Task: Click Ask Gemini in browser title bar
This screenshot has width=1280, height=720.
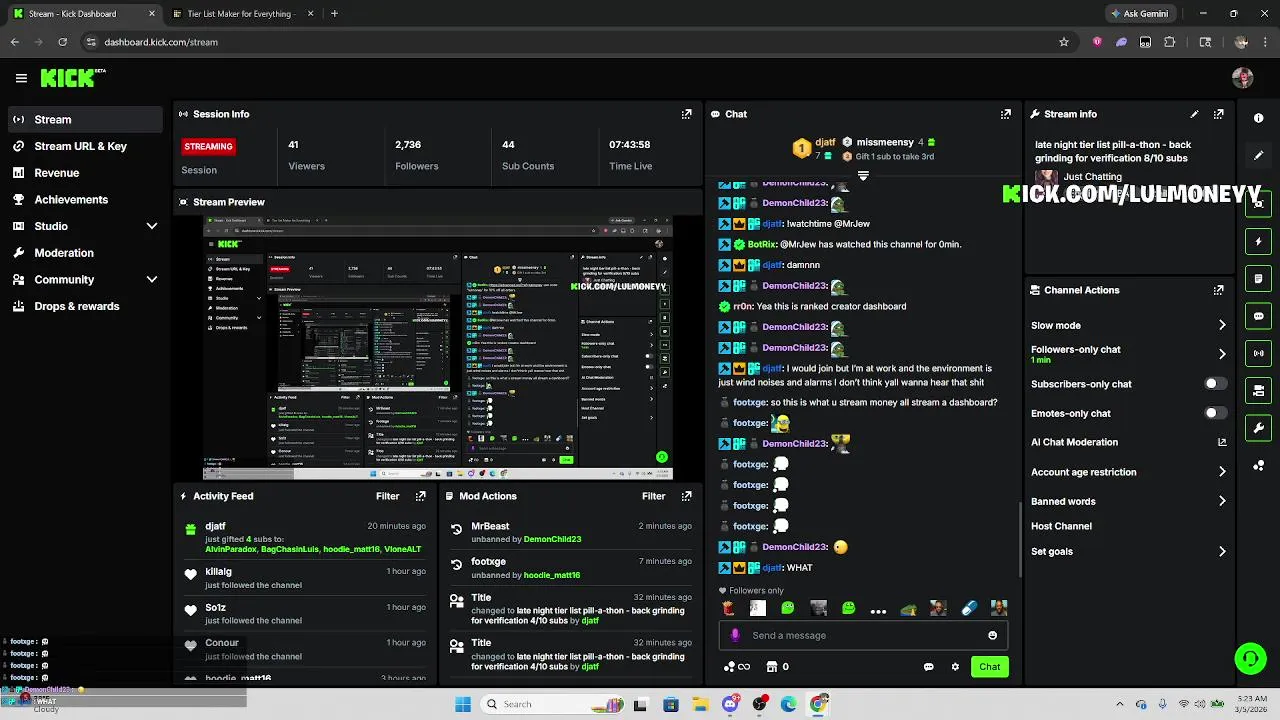Action: click(1140, 14)
